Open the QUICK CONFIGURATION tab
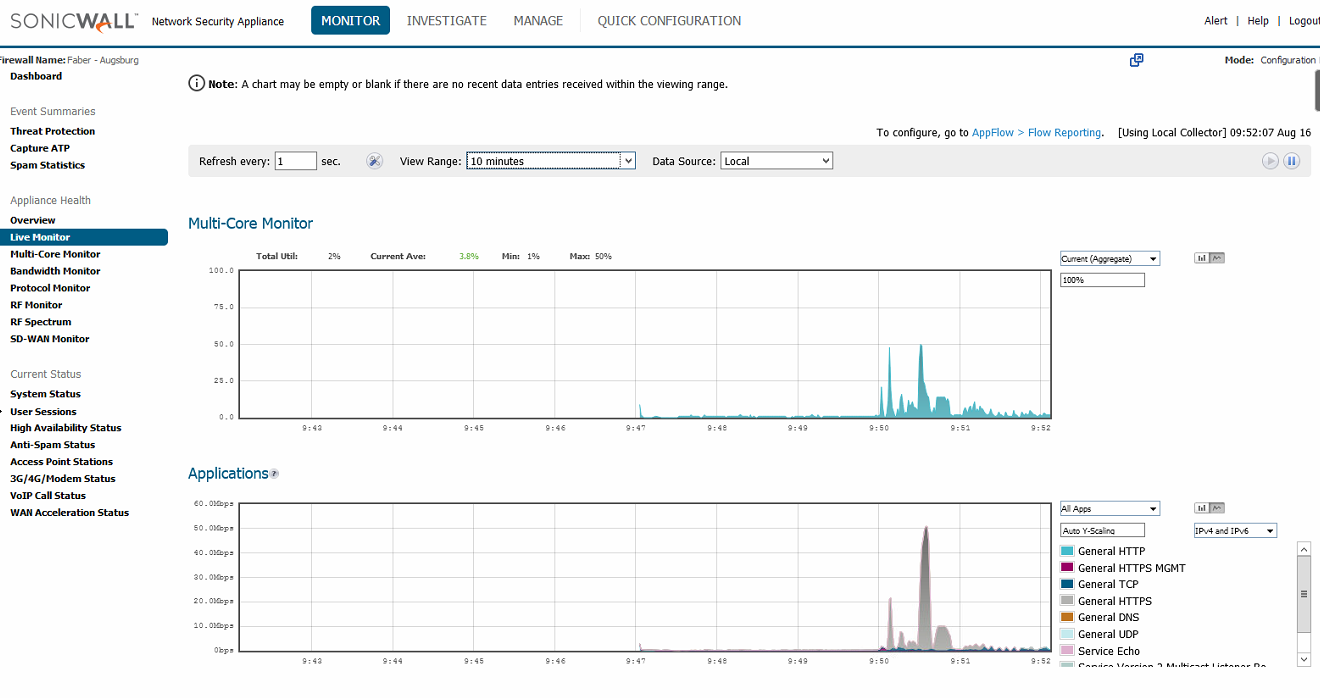This screenshot has height=698, width=1320. pyautogui.click(x=669, y=20)
